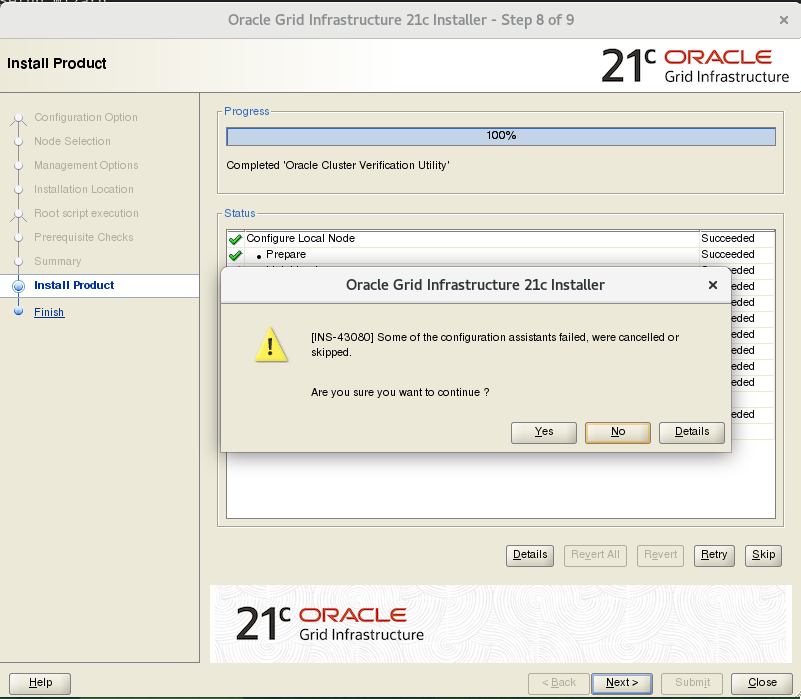This screenshot has width=801, height=699.
Task: Click Succeeded status for Prepare
Action: pyautogui.click(x=727, y=254)
